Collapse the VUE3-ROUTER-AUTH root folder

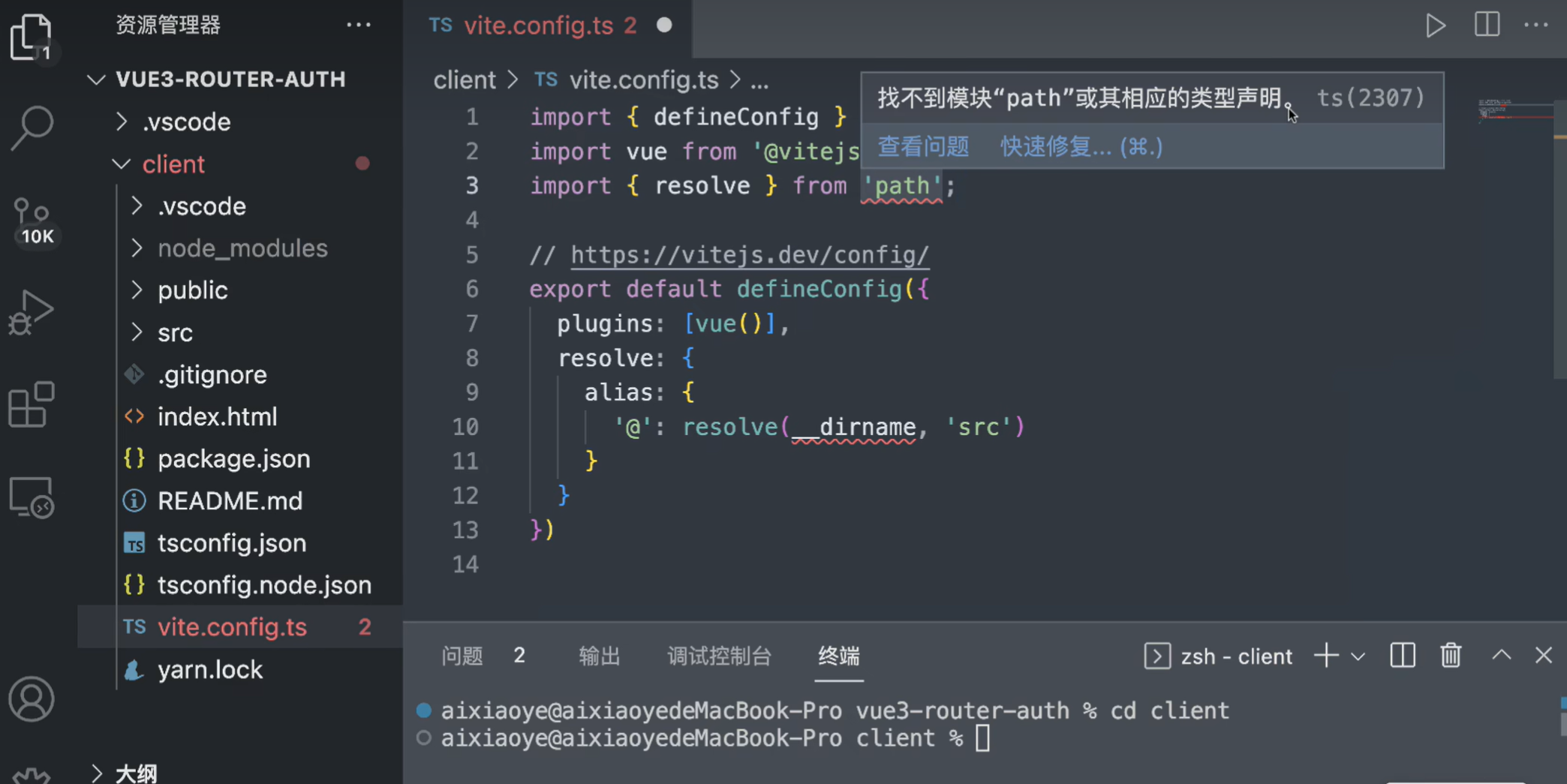96,79
